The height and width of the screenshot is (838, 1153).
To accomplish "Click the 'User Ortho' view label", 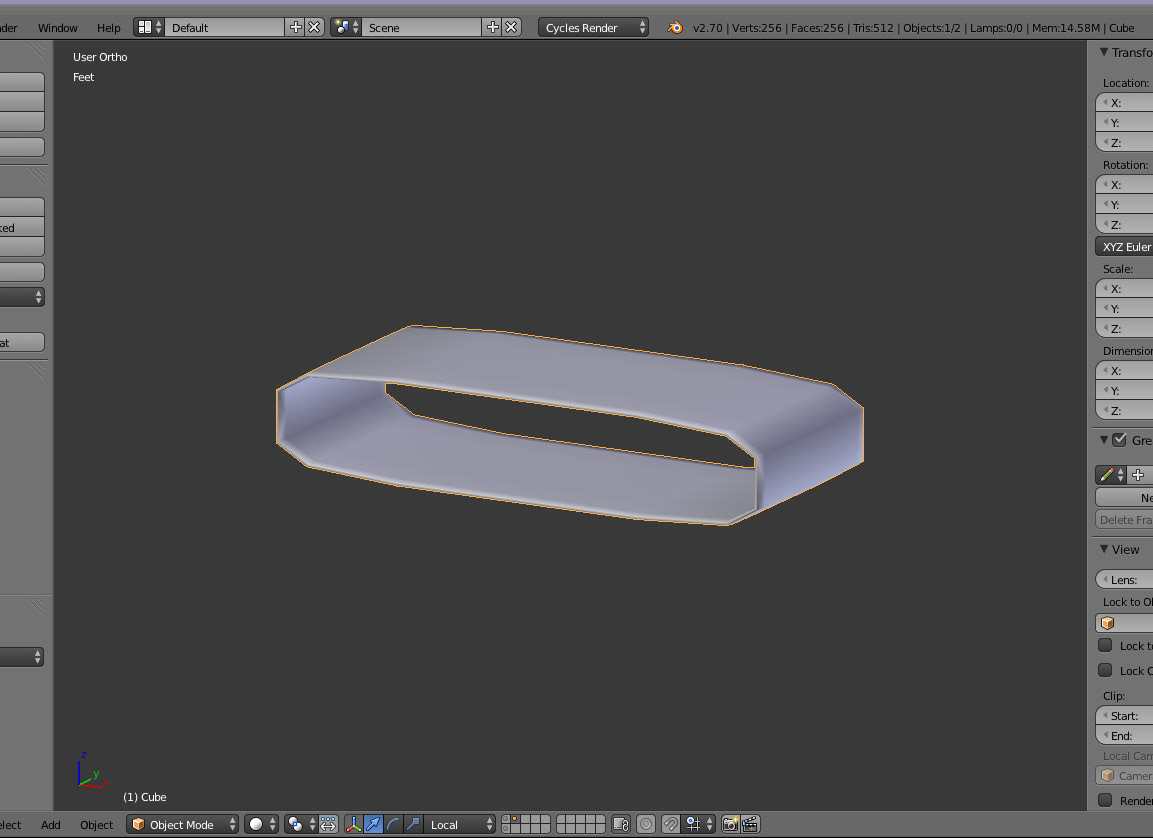I will (100, 57).
